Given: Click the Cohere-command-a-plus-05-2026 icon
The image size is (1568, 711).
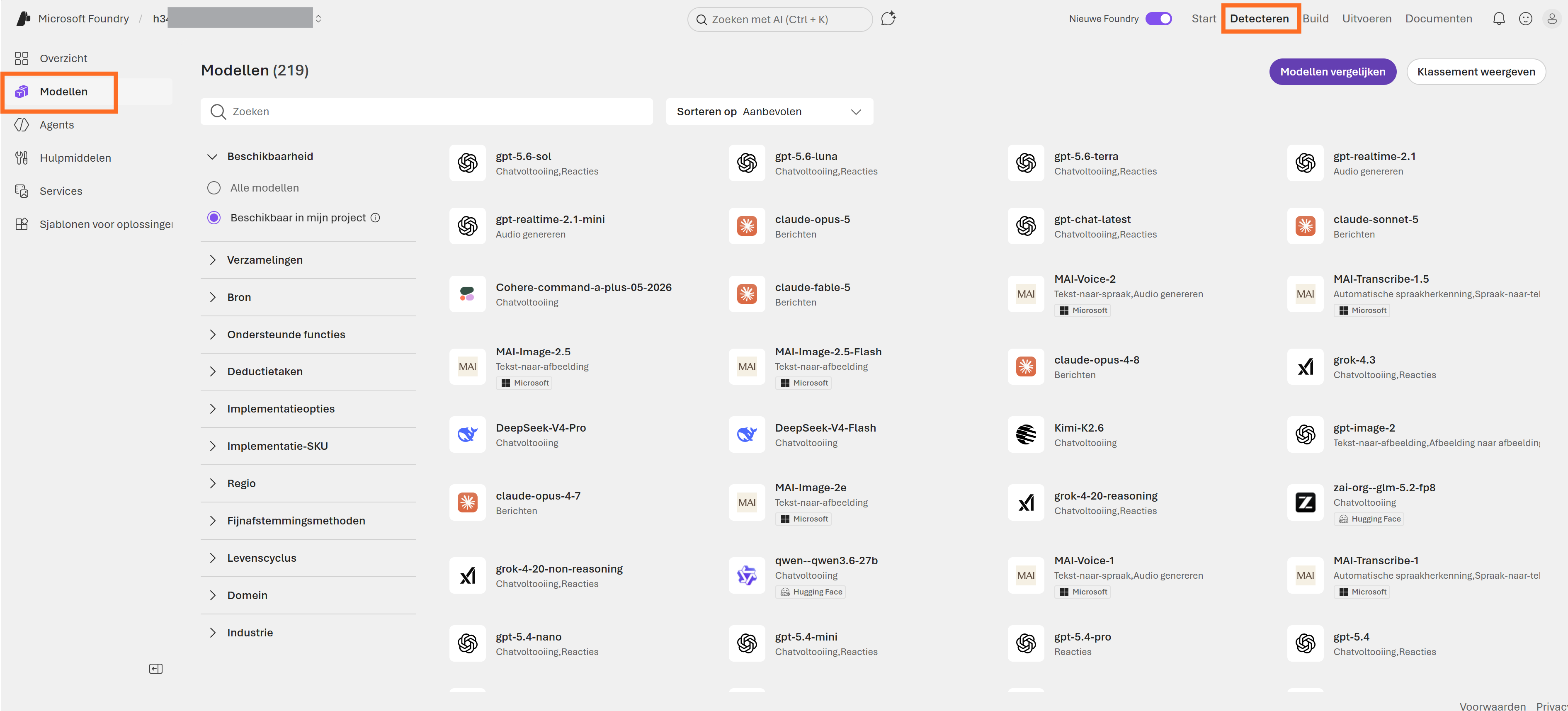Looking at the screenshot, I should 468,294.
